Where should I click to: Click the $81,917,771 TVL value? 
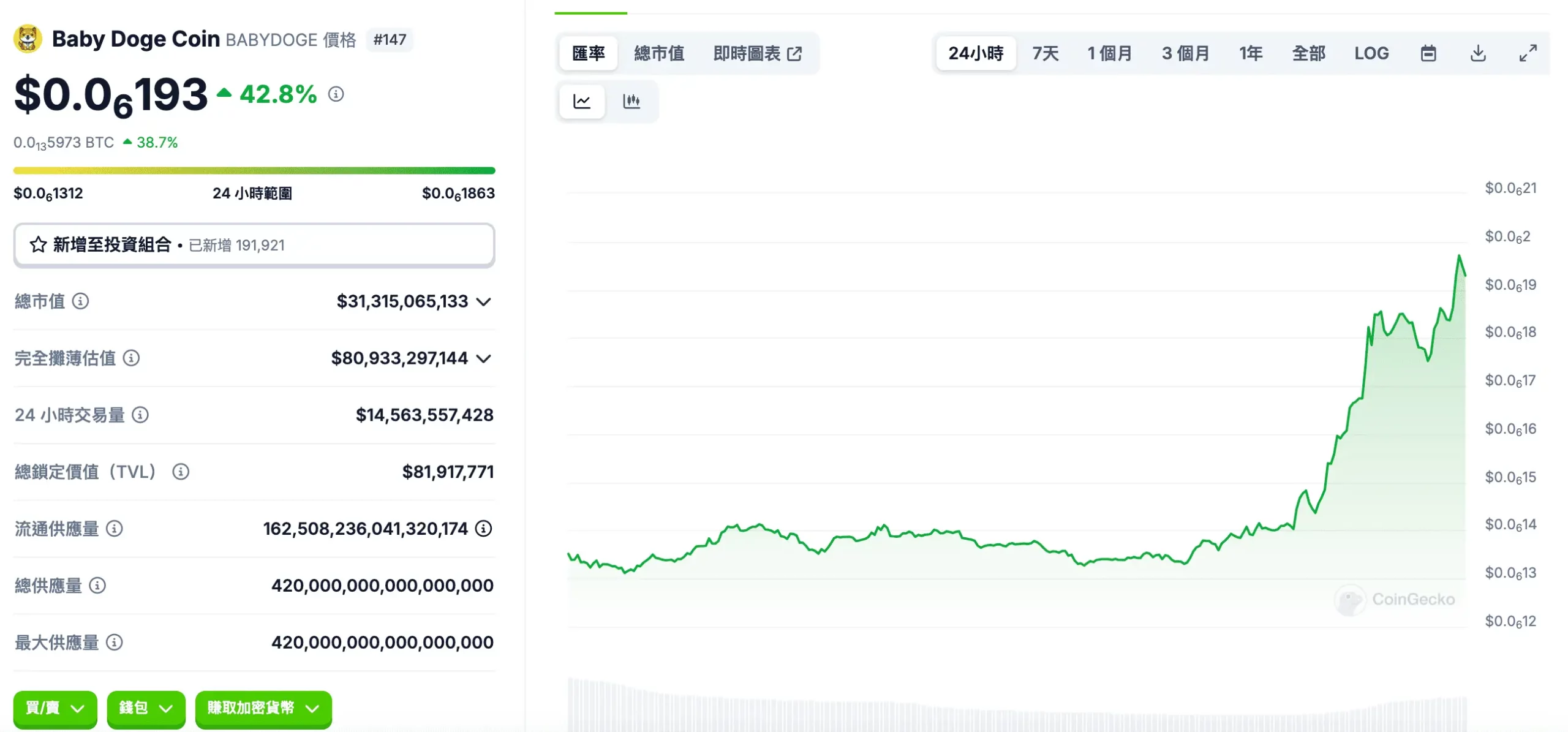tap(448, 472)
